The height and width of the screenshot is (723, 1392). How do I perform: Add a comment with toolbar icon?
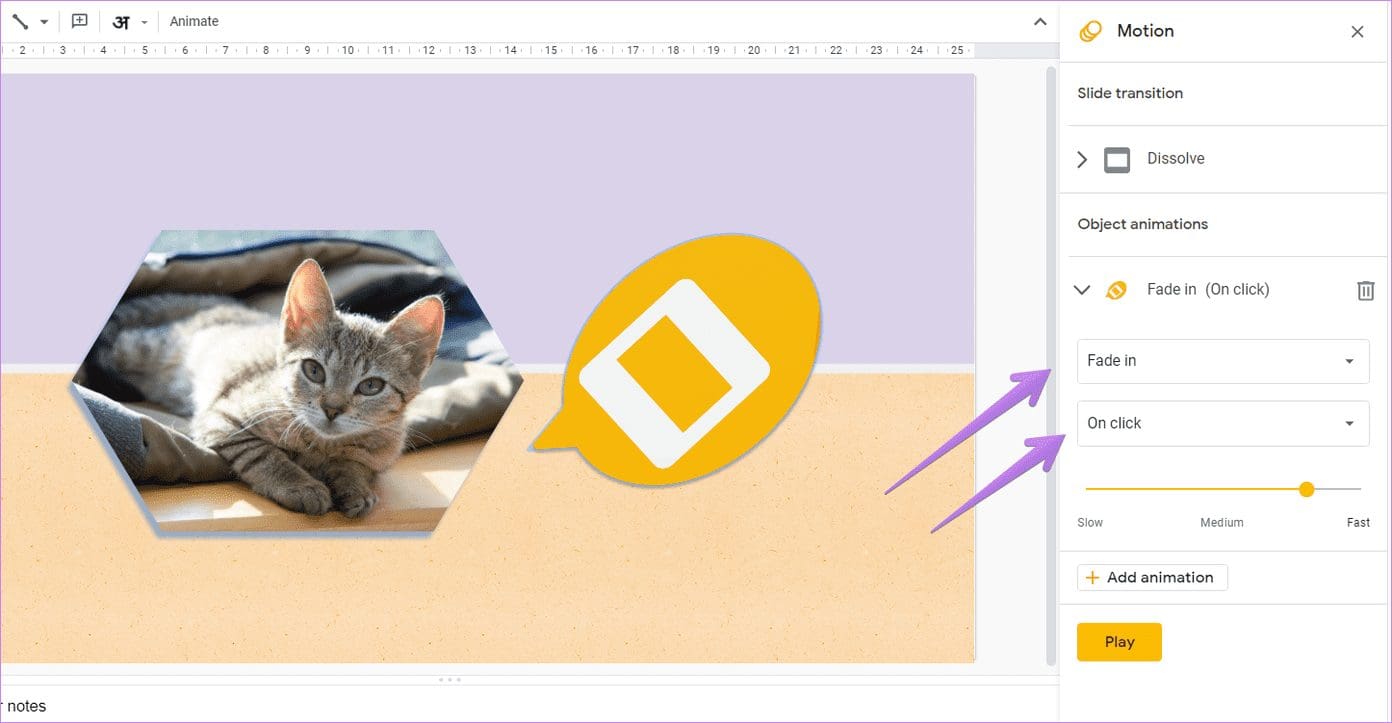click(x=80, y=21)
